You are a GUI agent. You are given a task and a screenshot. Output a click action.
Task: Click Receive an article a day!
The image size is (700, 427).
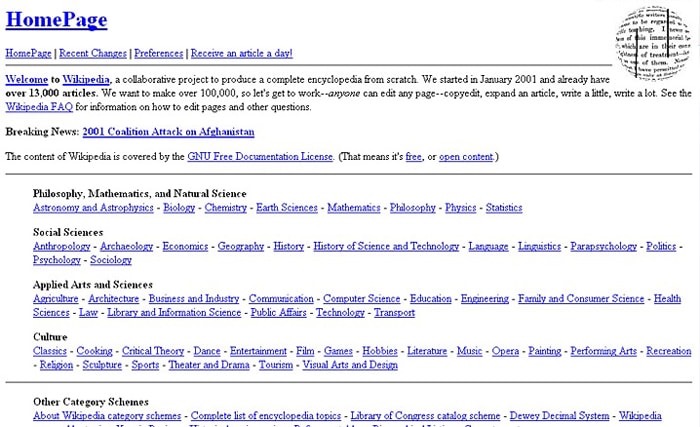(242, 53)
